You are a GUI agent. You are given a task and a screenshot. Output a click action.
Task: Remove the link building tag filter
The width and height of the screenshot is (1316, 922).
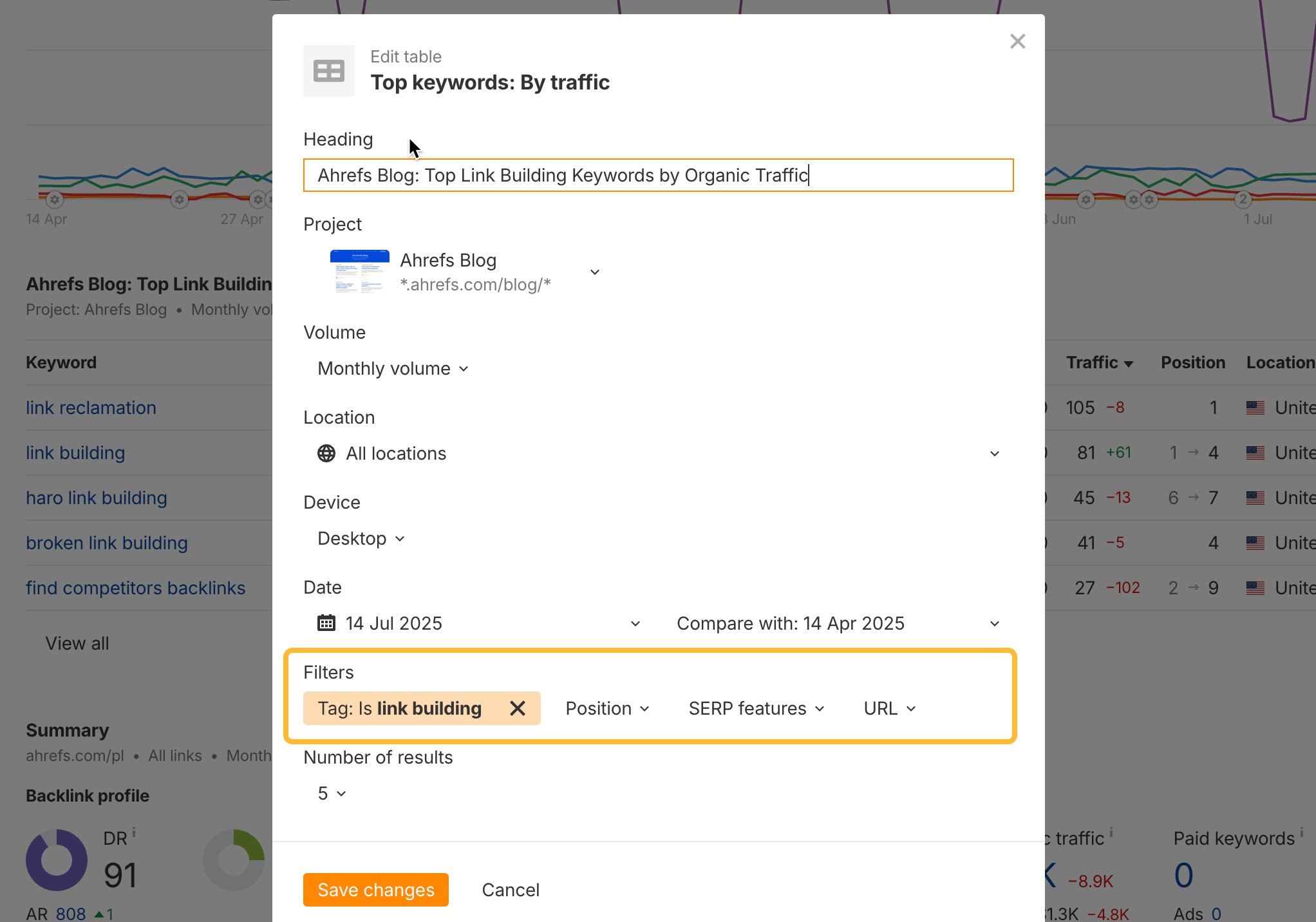click(517, 708)
